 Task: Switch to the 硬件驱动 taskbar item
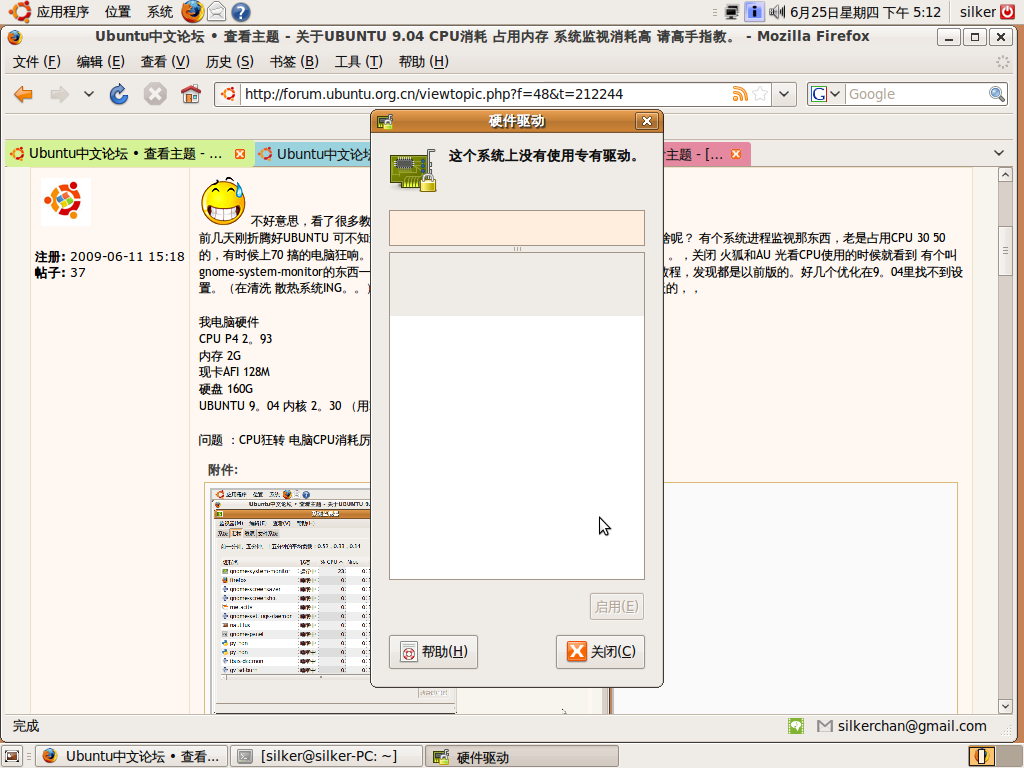(x=522, y=756)
